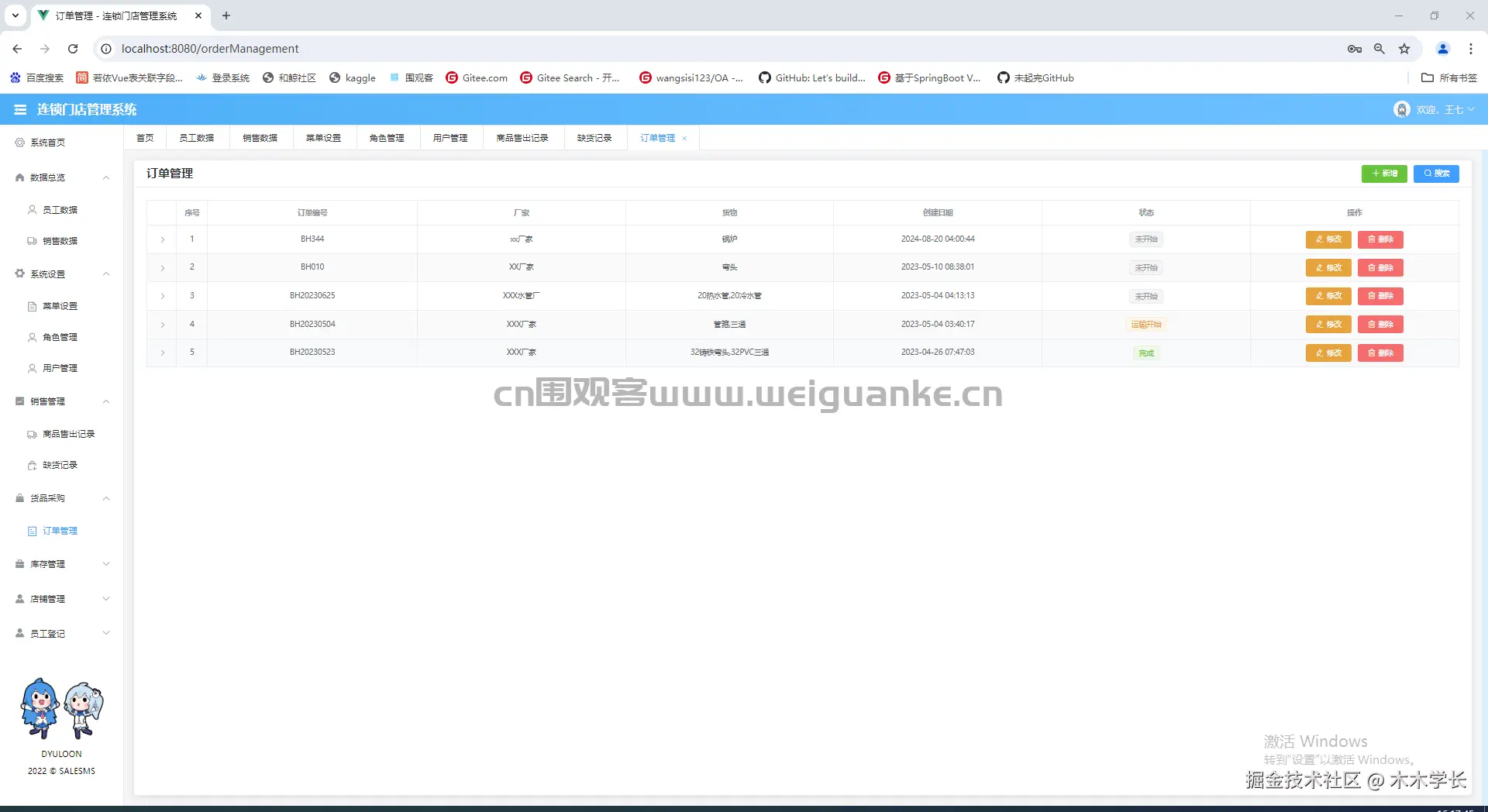Image resolution: width=1488 pixels, height=812 pixels.
Task: Open the saved passwords key icon
Action: pos(1355,49)
